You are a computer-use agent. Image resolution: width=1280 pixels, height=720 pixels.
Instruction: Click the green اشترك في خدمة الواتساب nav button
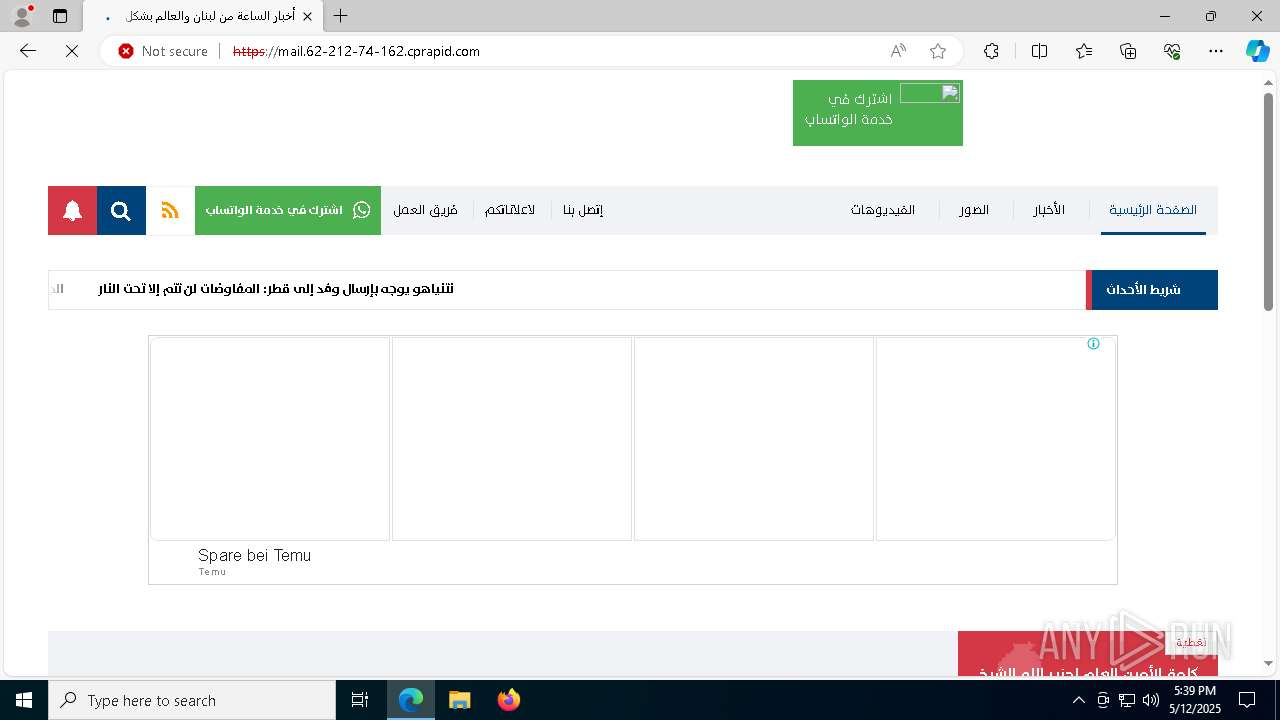(288, 210)
